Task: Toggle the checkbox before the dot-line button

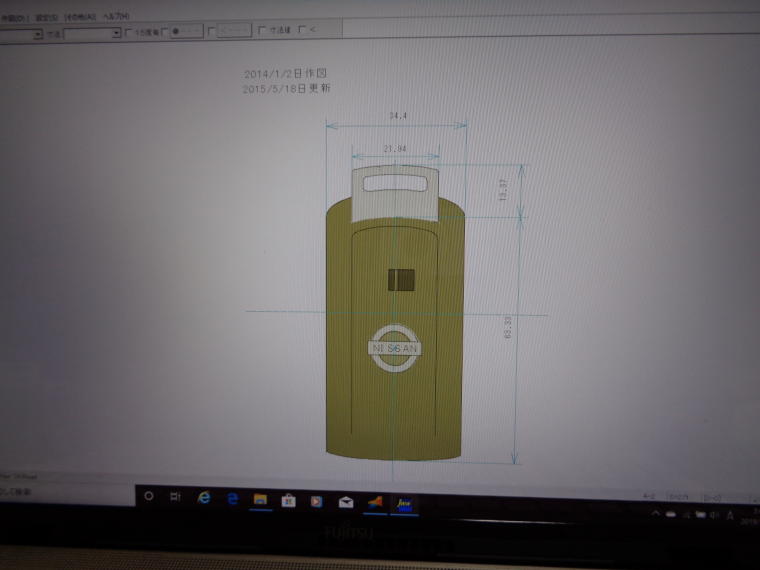Action: pyautogui.click(x=165, y=31)
